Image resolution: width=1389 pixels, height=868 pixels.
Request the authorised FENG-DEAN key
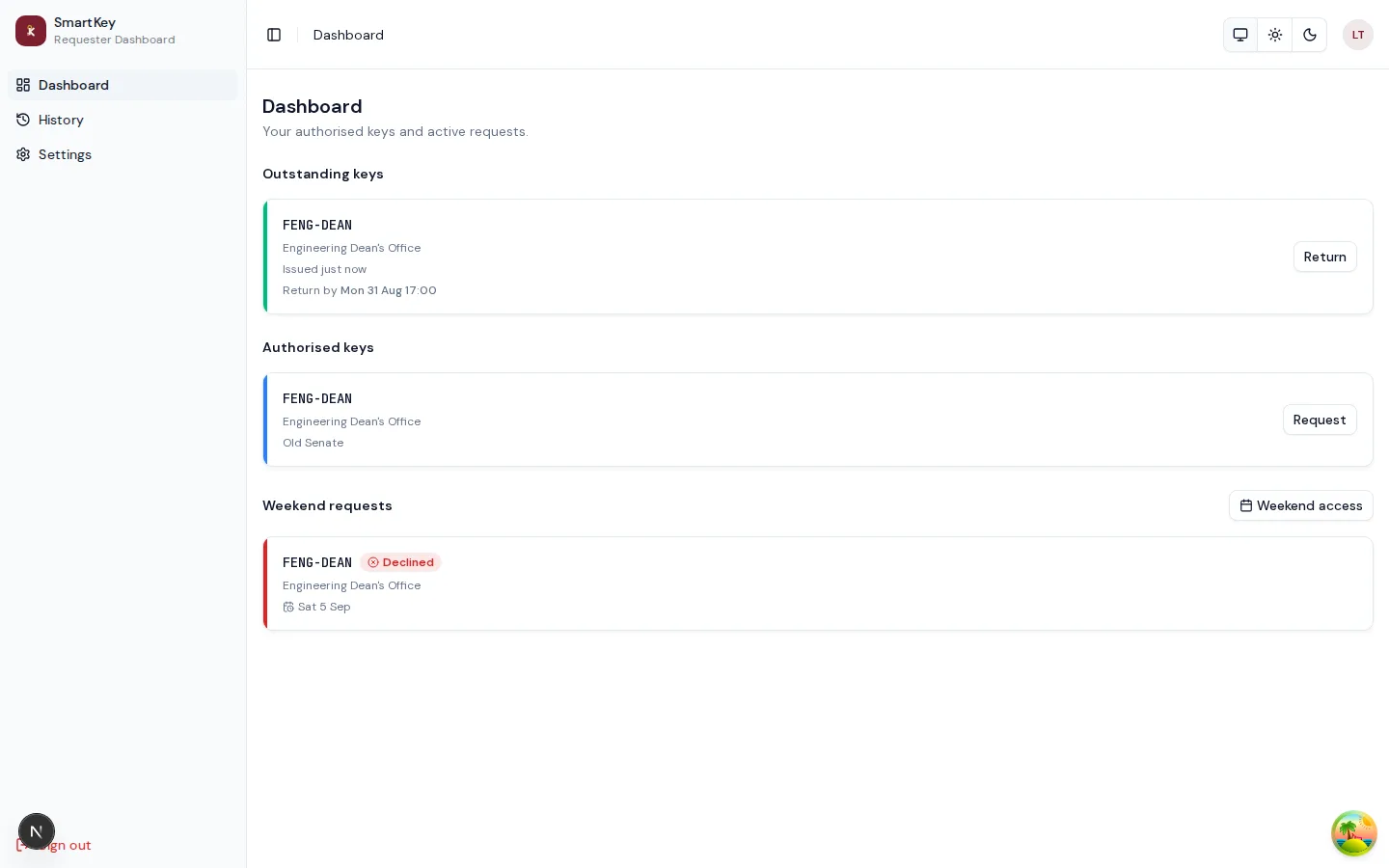pyautogui.click(x=1320, y=420)
